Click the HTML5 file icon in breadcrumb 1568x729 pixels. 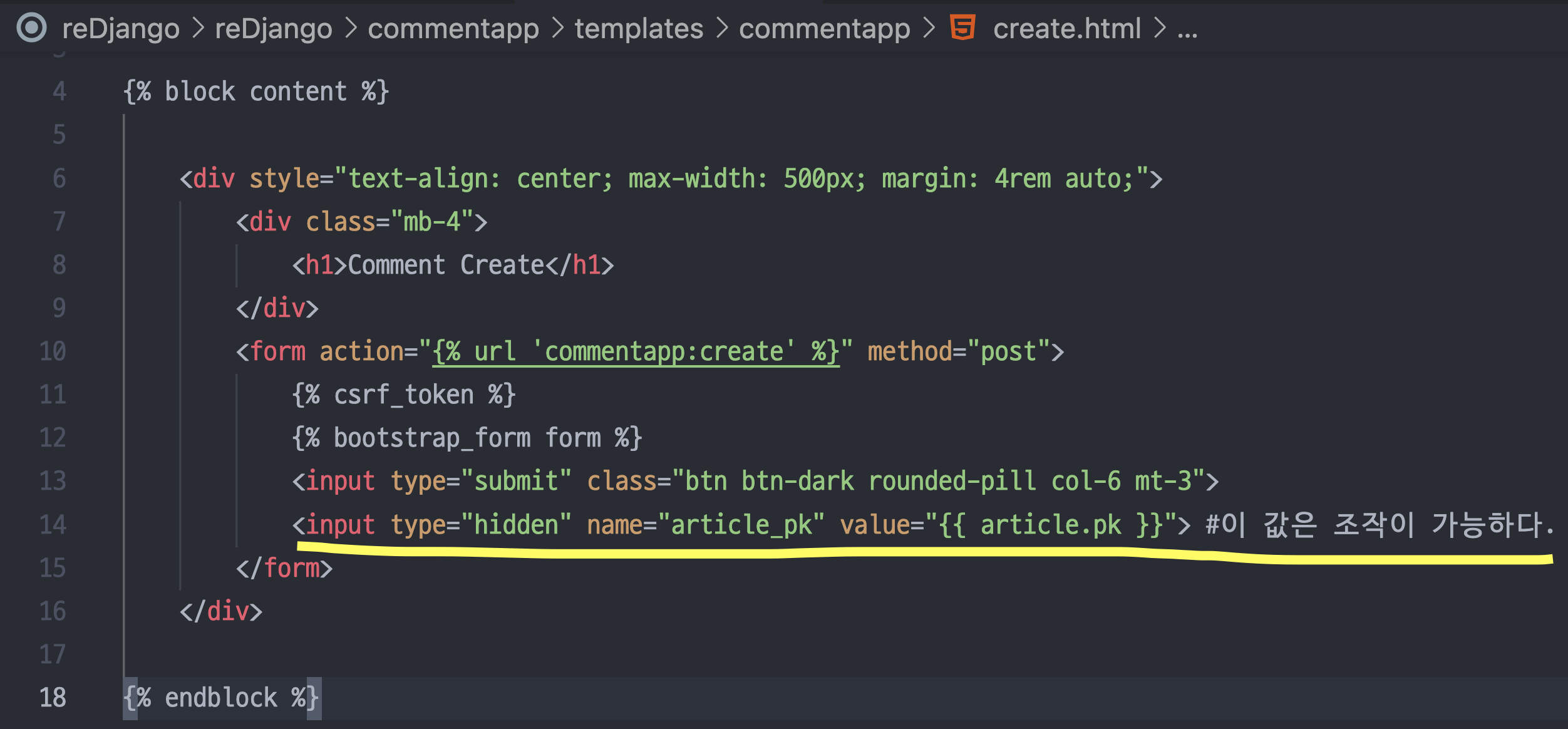(x=962, y=28)
